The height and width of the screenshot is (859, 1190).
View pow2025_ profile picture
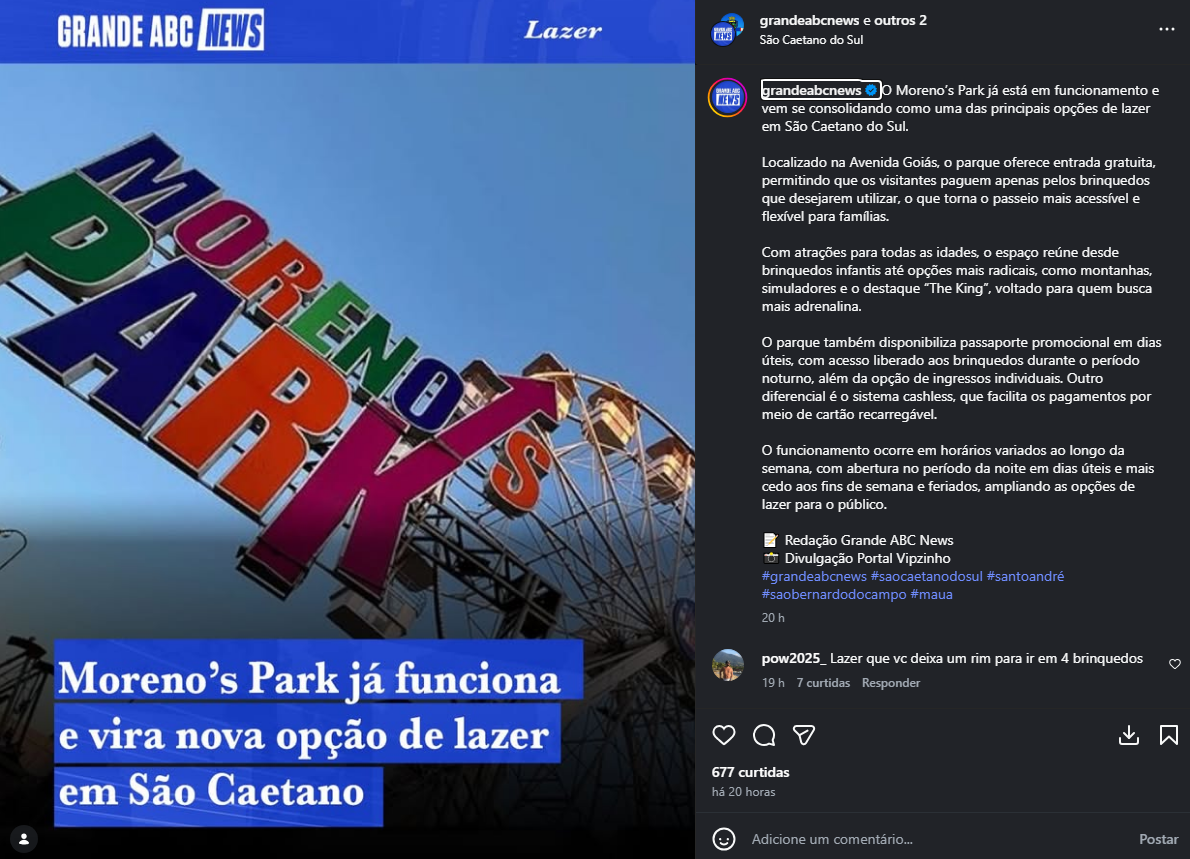point(728,665)
